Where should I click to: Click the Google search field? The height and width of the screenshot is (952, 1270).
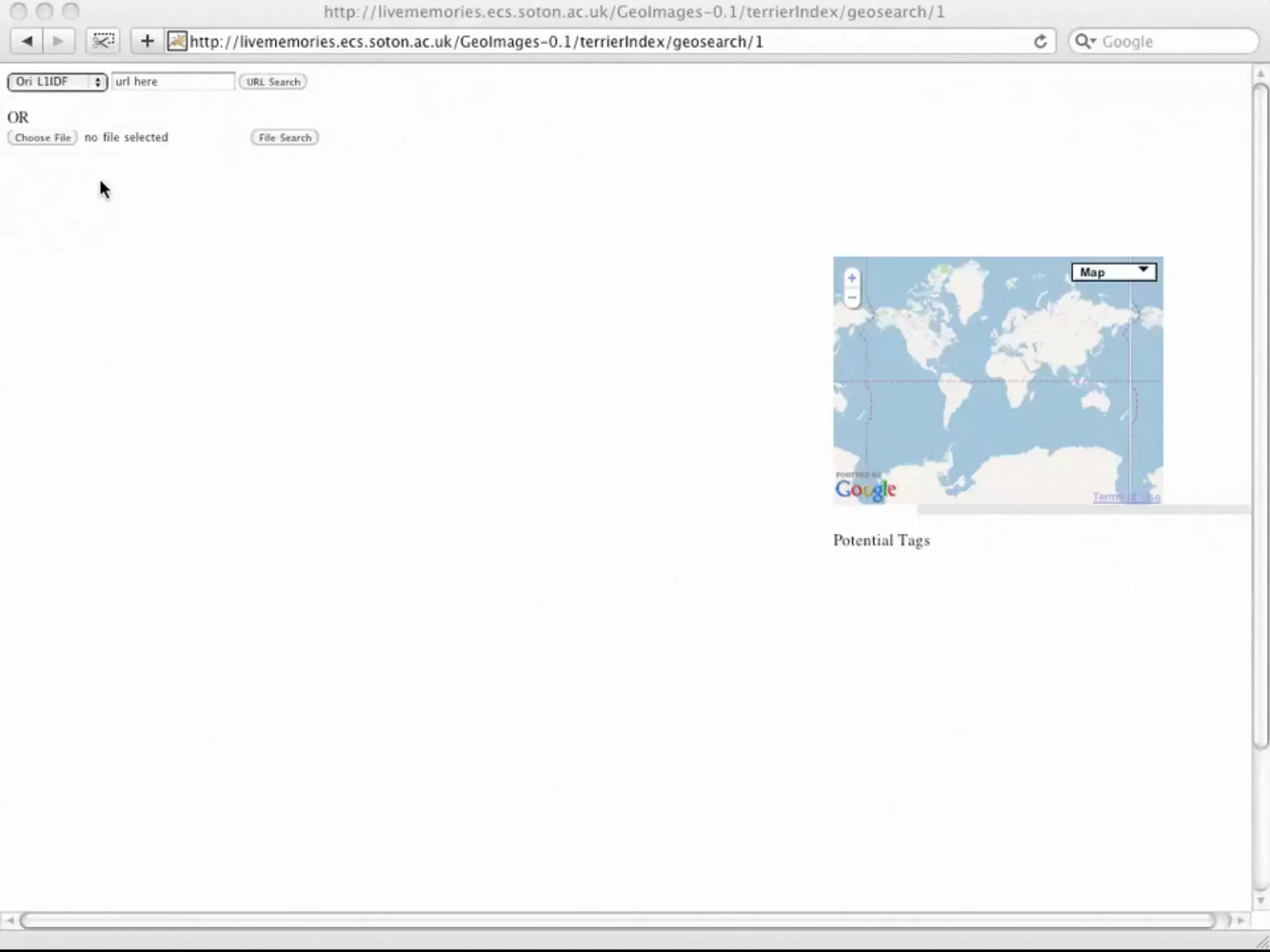tap(1172, 42)
